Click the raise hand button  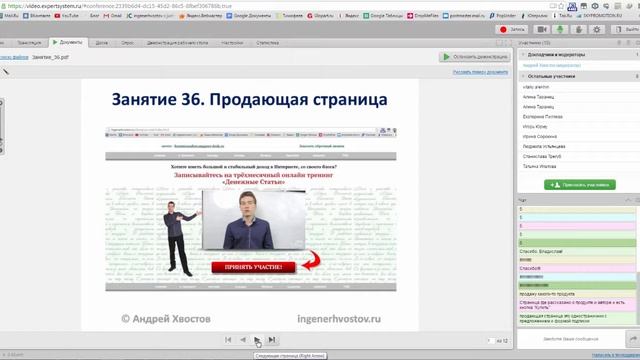[578, 29]
